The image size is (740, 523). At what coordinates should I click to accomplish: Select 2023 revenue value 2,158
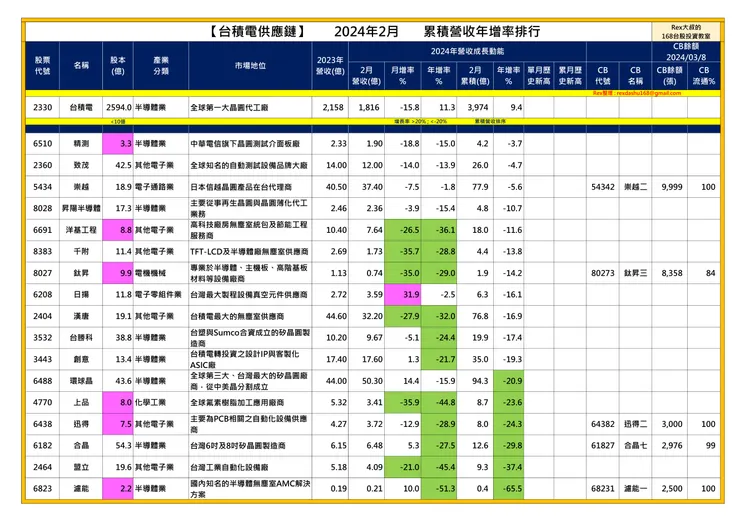tap(330, 108)
